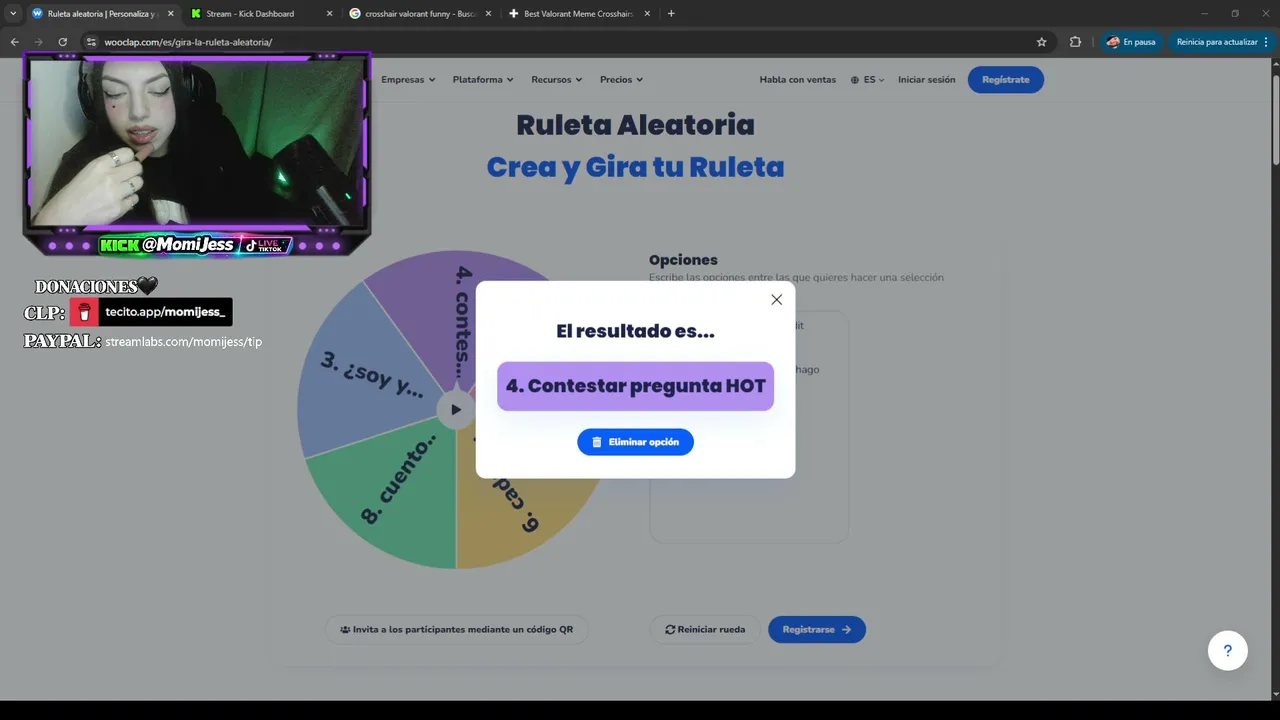This screenshot has height=720, width=1280.
Task: Open the browser extensions menu
Action: coord(1075,42)
